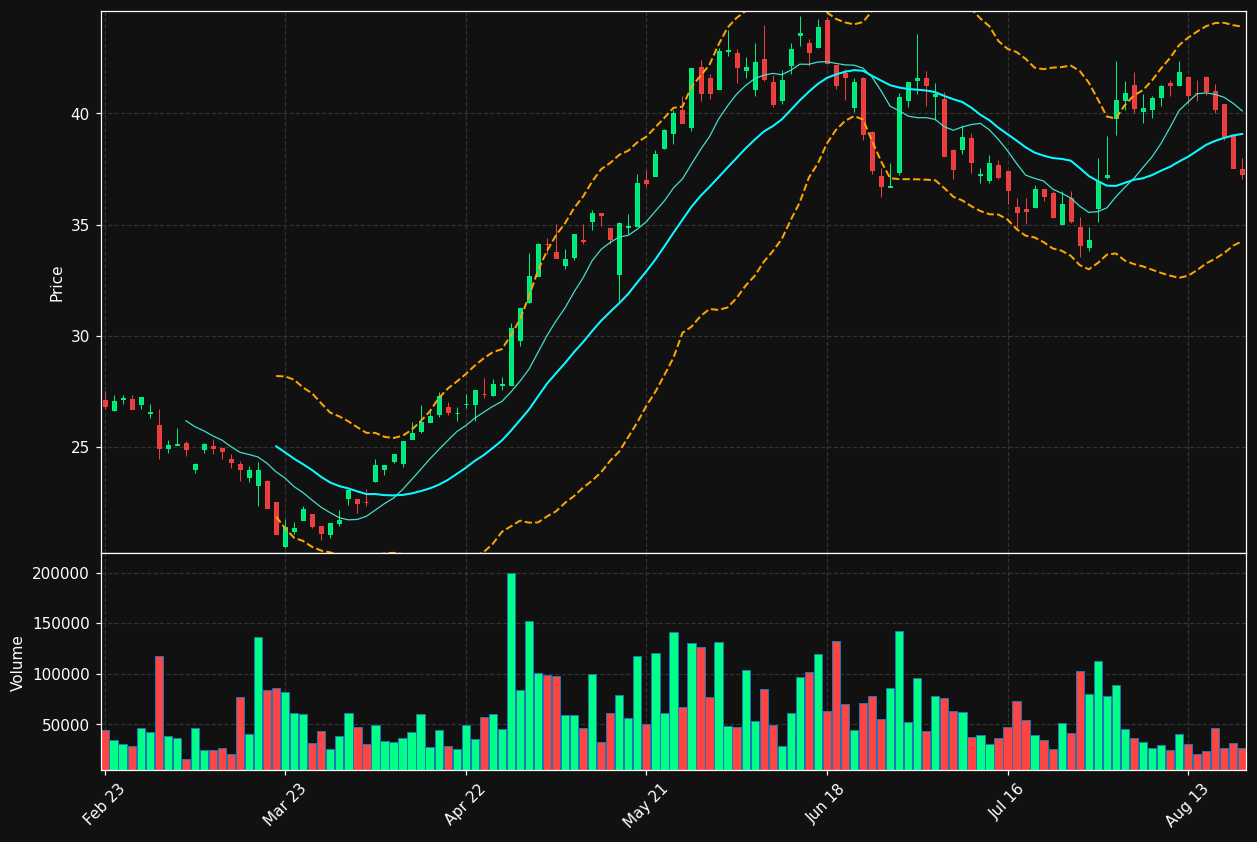The image size is (1257, 842).
Task: Click the tall red volume bar near Feb 23
Action: click(159, 713)
